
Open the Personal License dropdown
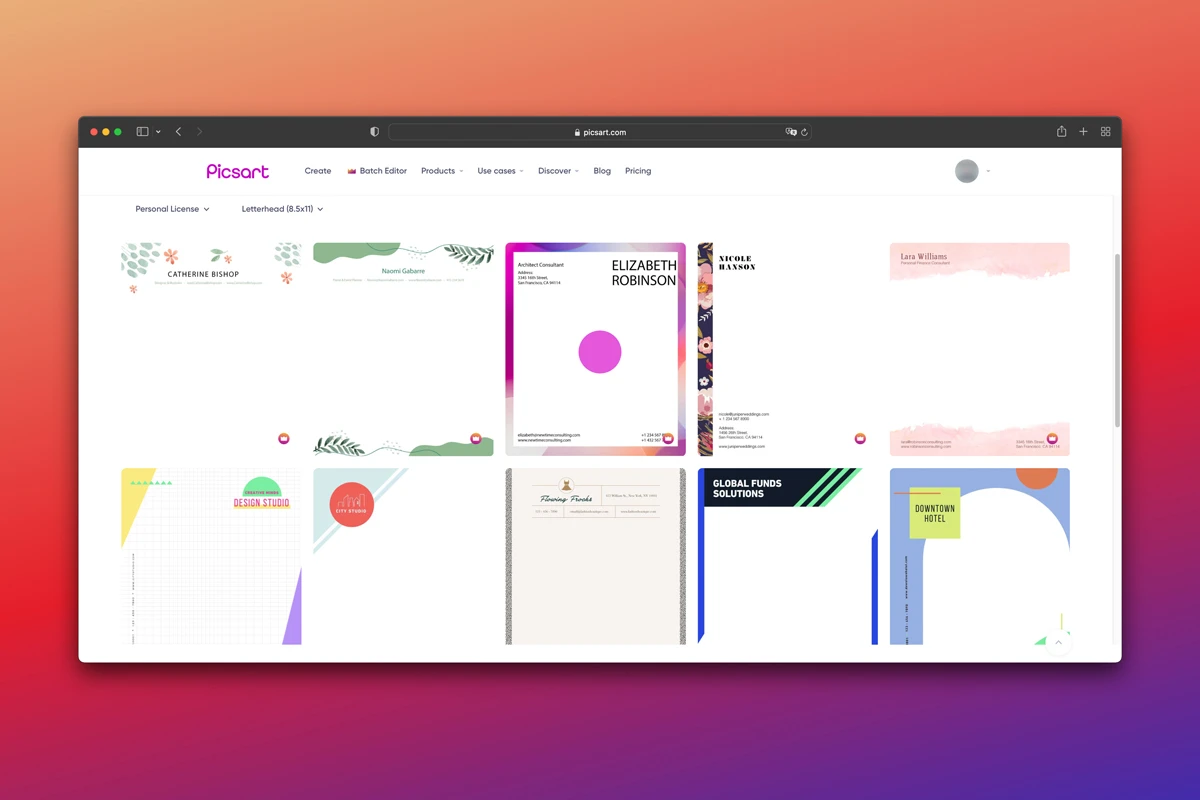(x=172, y=209)
